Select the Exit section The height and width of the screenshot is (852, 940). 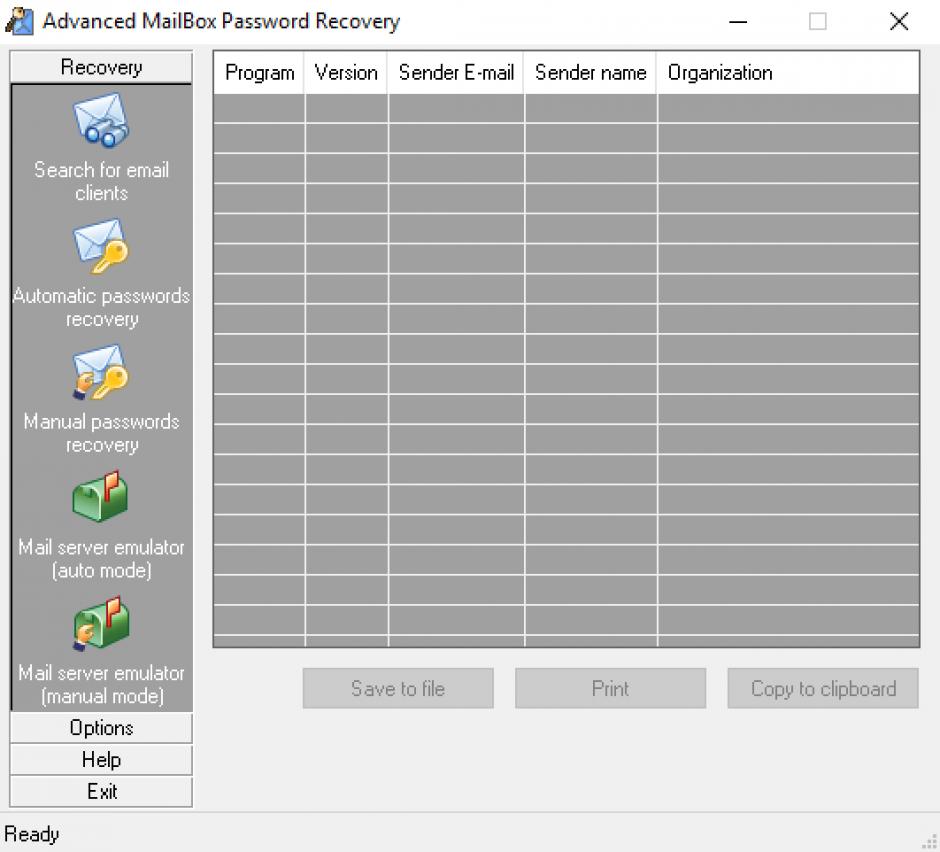(101, 791)
